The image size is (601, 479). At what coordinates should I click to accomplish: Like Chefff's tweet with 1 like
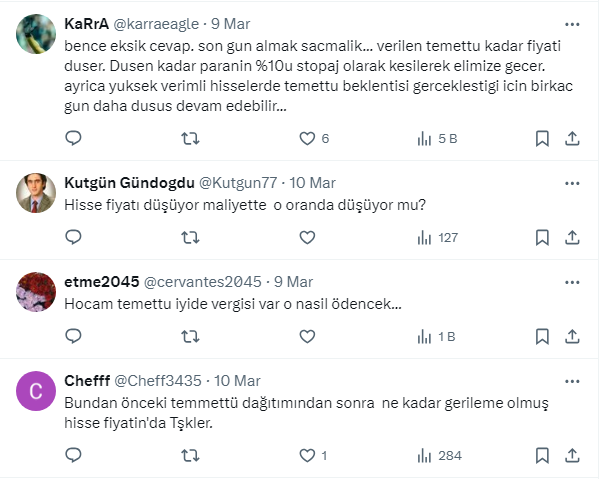pyautogui.click(x=308, y=455)
